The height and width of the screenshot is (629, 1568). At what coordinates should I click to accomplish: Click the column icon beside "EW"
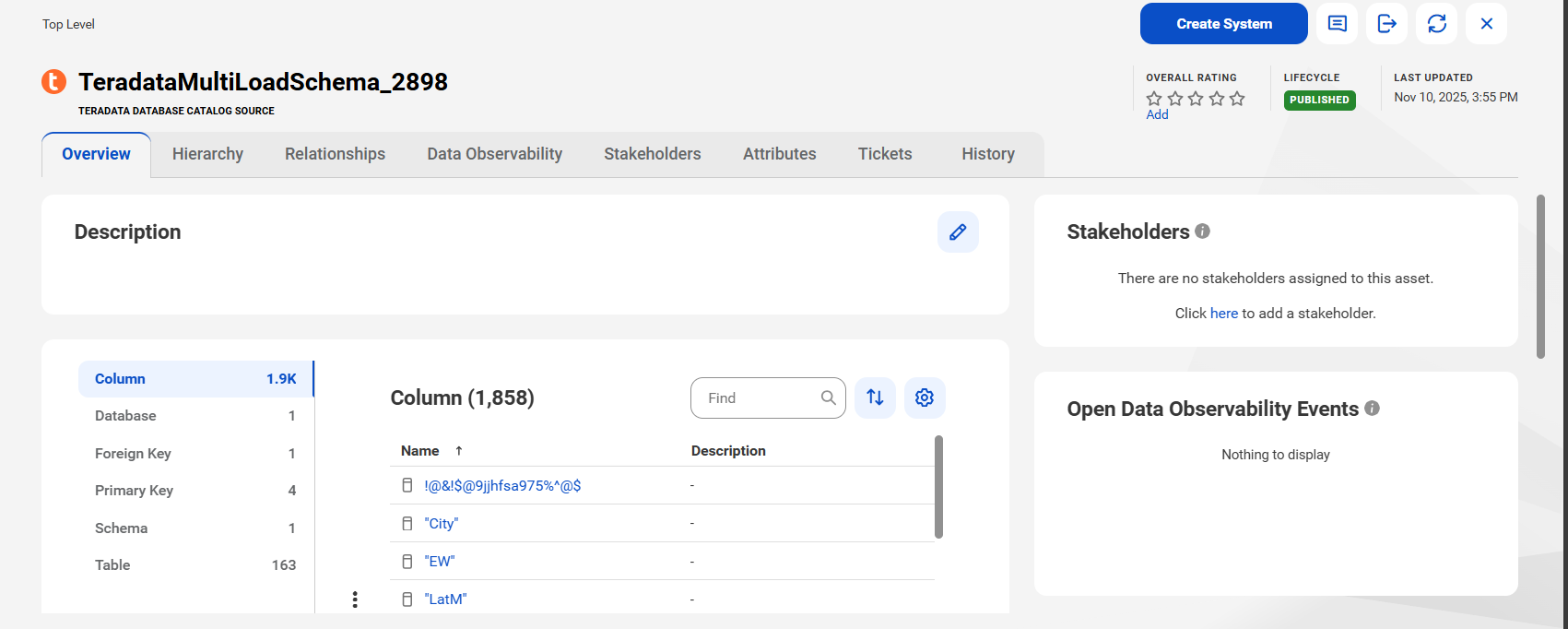[x=407, y=562]
